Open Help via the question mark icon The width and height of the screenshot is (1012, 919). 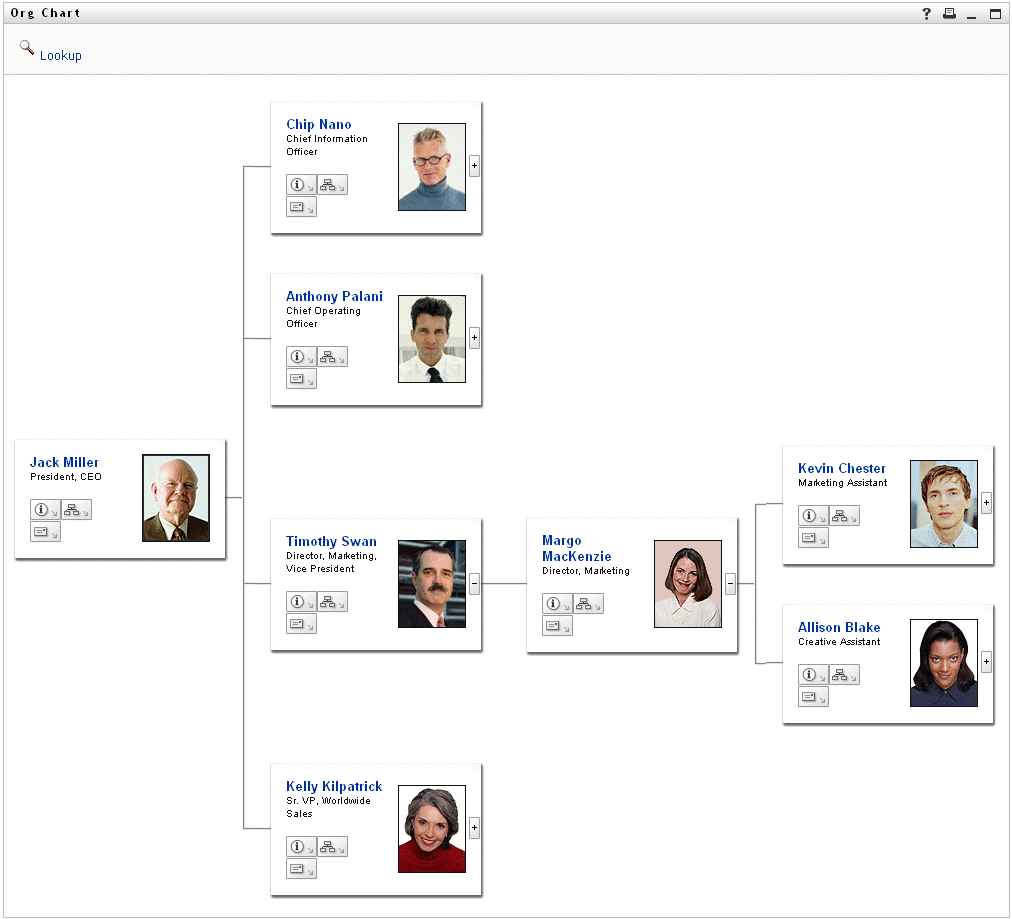[926, 13]
